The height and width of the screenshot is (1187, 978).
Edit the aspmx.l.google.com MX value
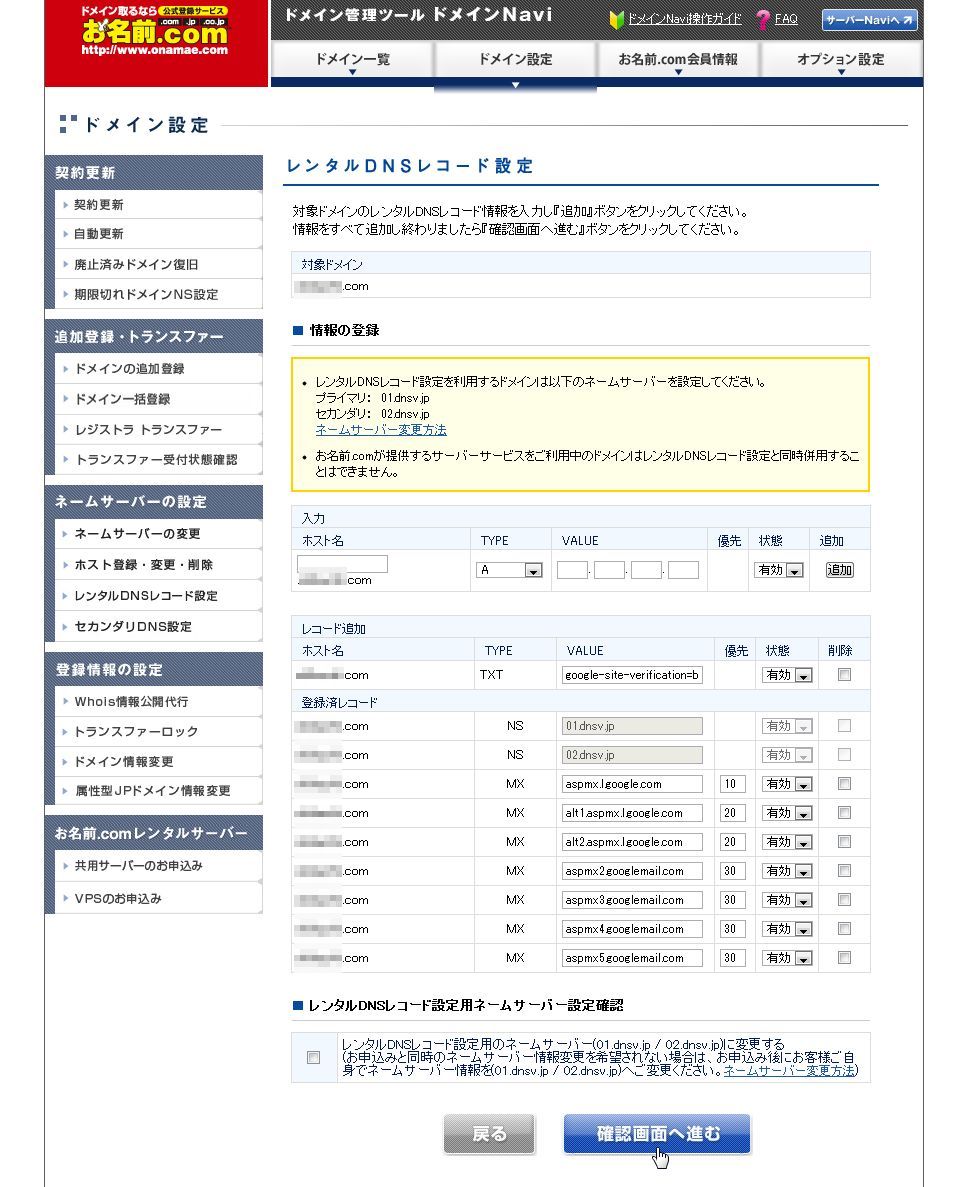[x=632, y=784]
